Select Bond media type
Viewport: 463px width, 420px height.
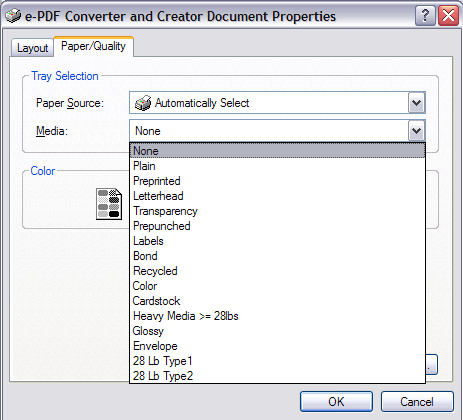(x=277, y=256)
